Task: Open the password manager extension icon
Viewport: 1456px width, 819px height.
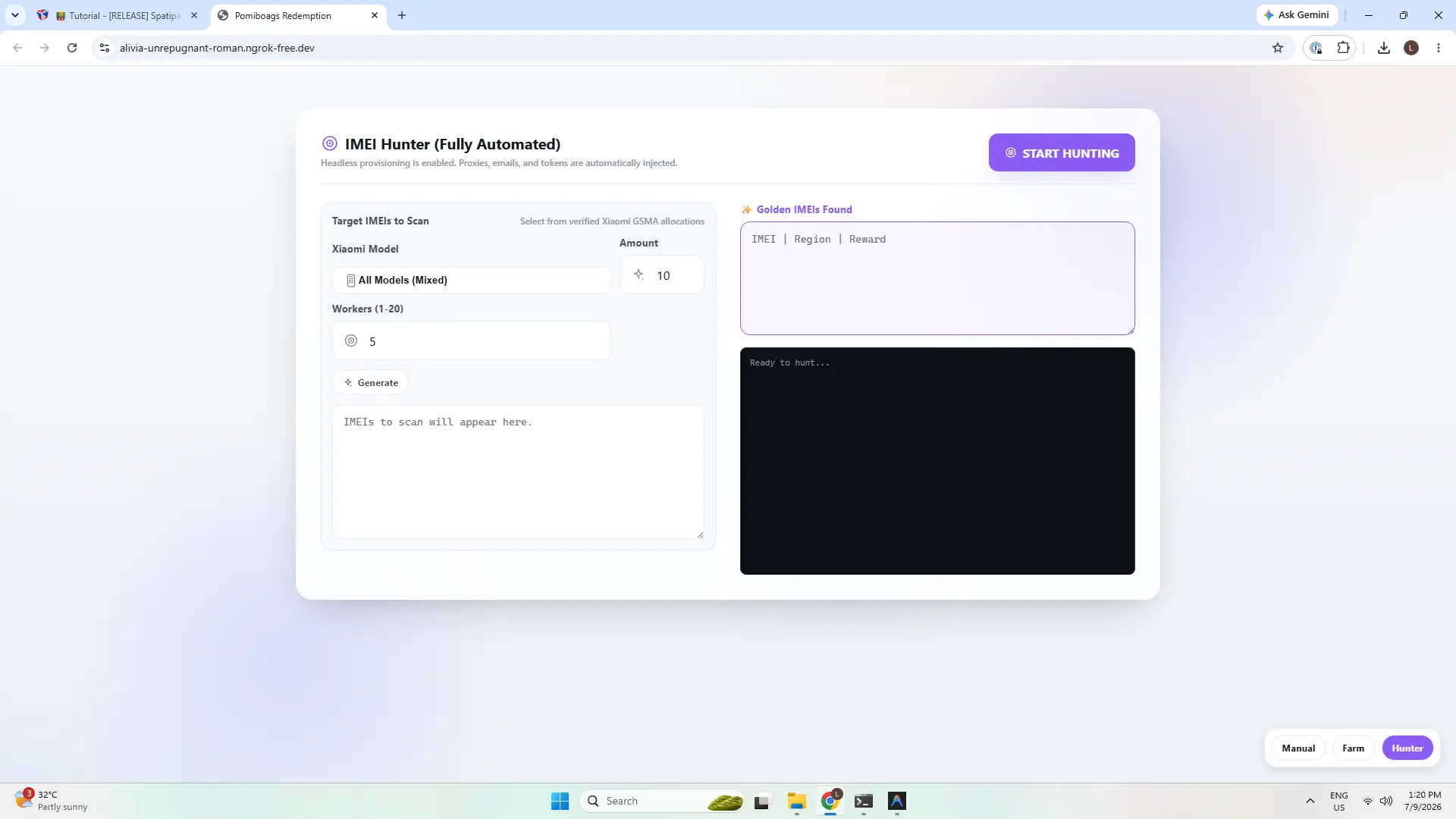Action: (1316, 48)
